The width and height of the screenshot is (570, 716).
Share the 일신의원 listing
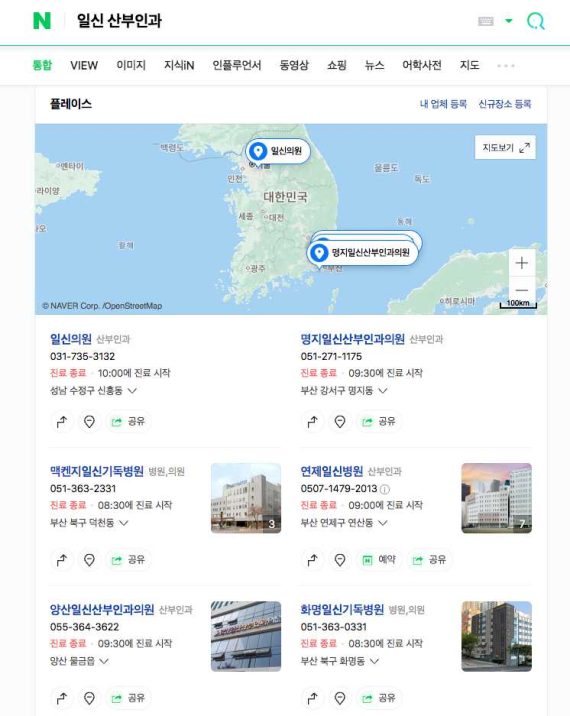pyautogui.click(x=128, y=421)
